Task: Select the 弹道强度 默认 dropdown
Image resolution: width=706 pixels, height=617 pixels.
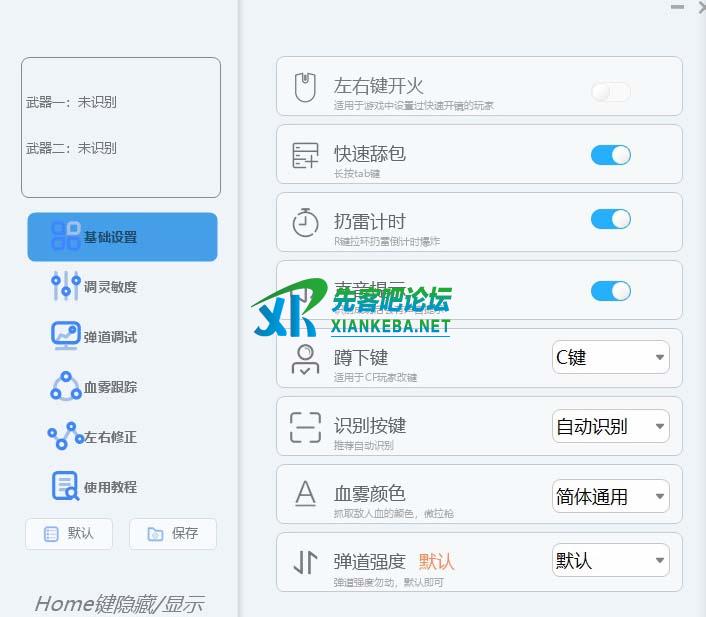Action: (x=610, y=561)
